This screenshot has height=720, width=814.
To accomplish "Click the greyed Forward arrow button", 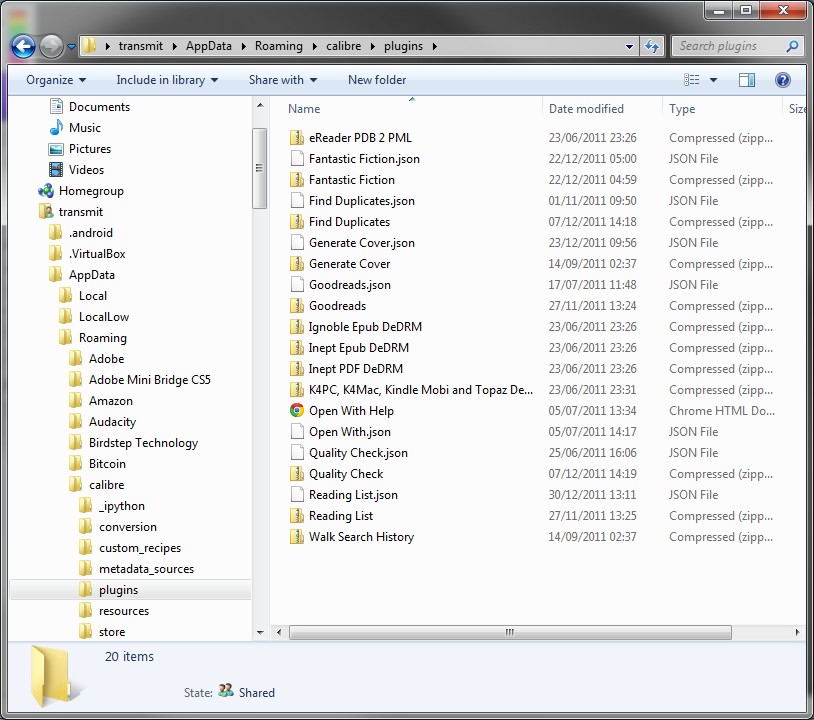I will (51, 47).
